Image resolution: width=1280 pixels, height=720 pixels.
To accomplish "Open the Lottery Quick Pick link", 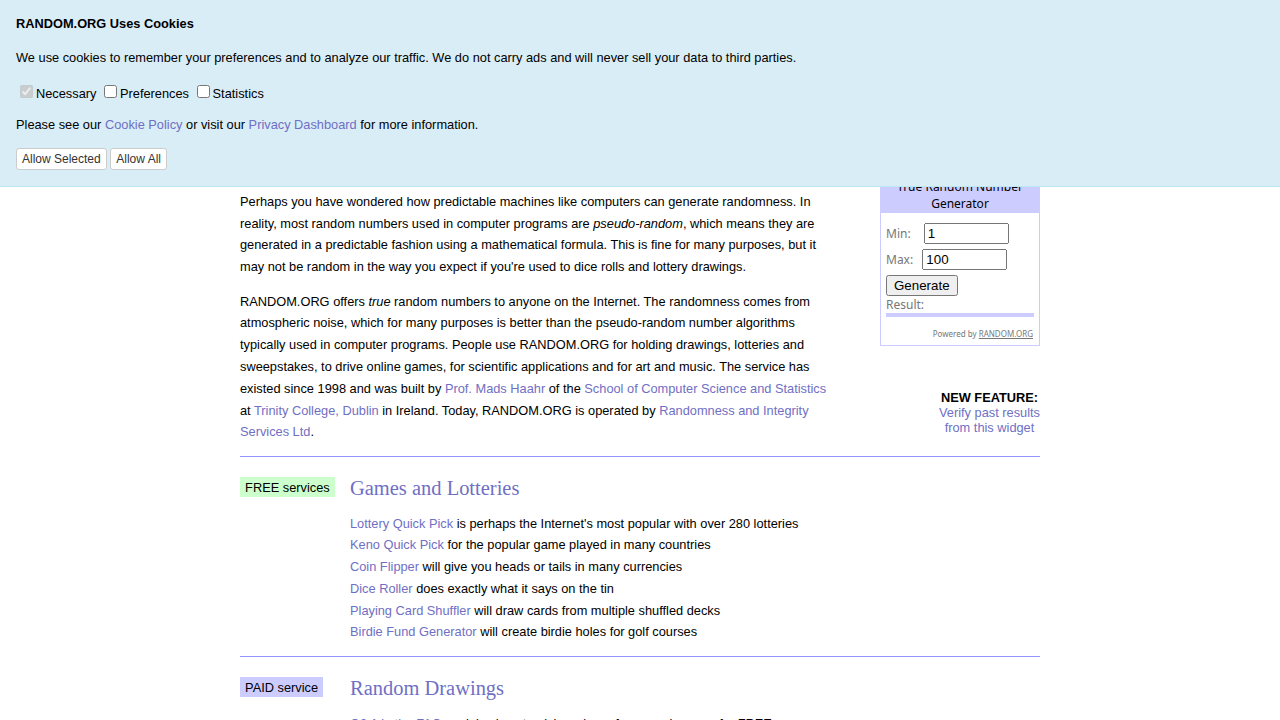I will [401, 524].
